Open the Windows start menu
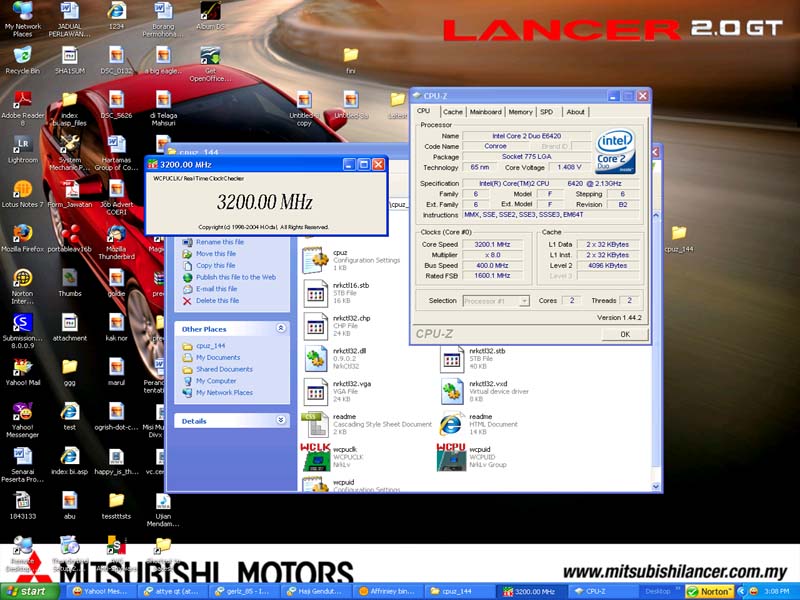Screen dimensions: 800x600 tap(30, 591)
